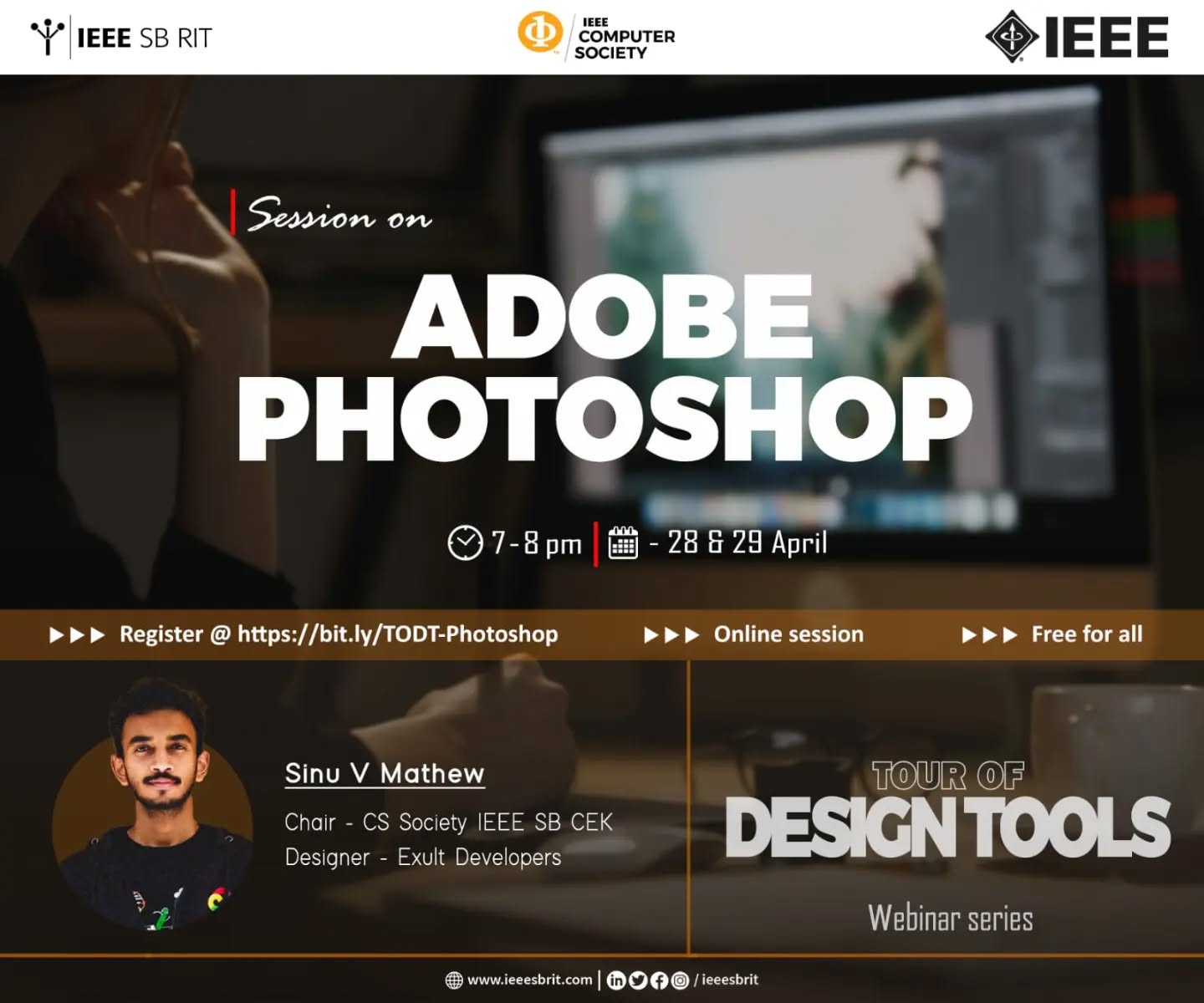Click the Tour of Design Tools title
The image size is (1204, 1003).
point(948,811)
